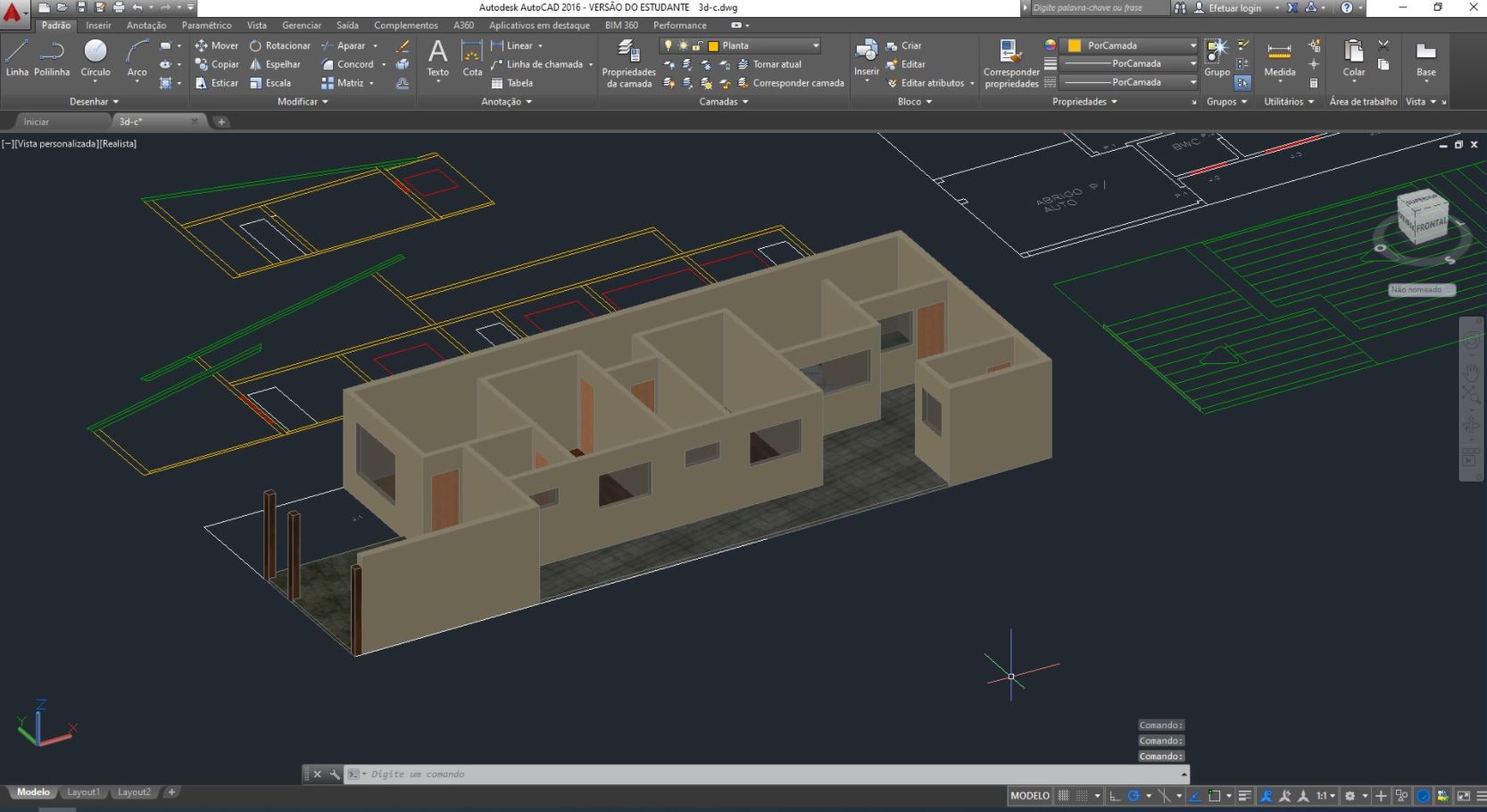Toggle grid display in status bar

pyautogui.click(x=1063, y=796)
